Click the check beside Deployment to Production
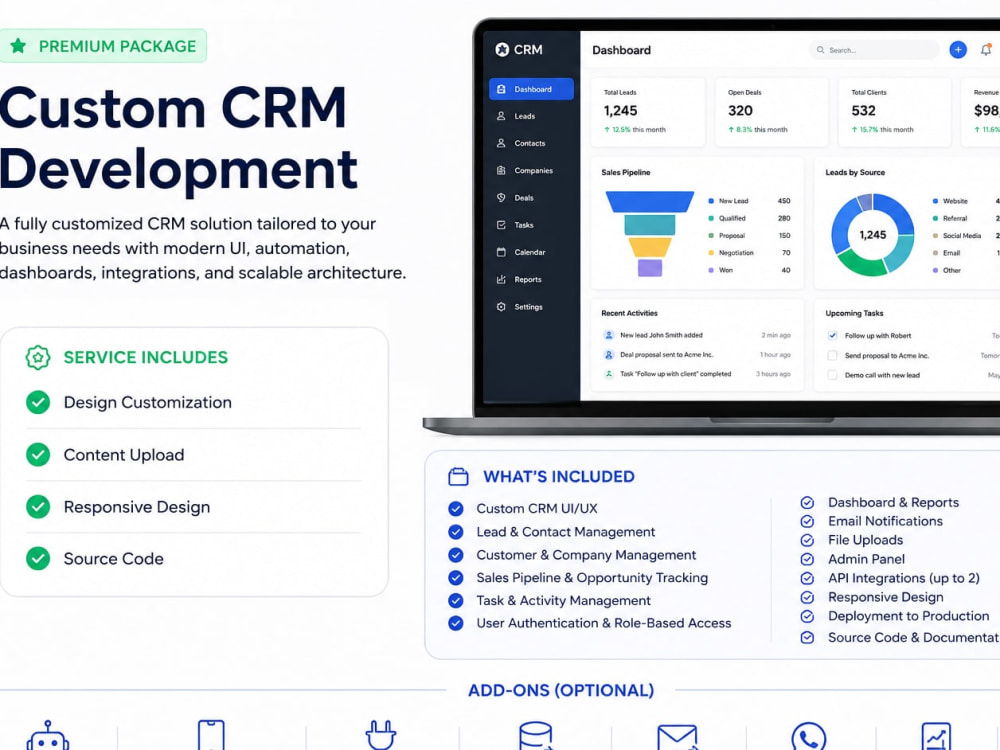1000x750 pixels. coord(807,617)
